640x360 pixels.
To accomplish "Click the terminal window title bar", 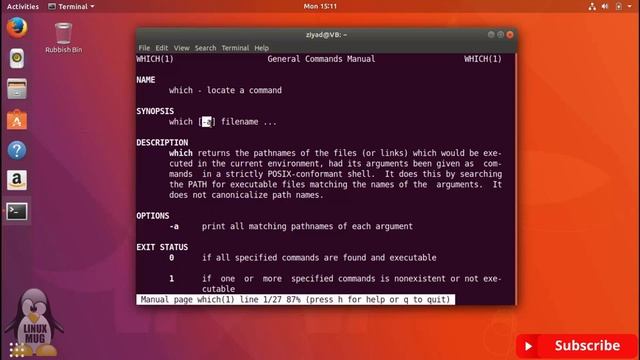I will click(x=326, y=35).
